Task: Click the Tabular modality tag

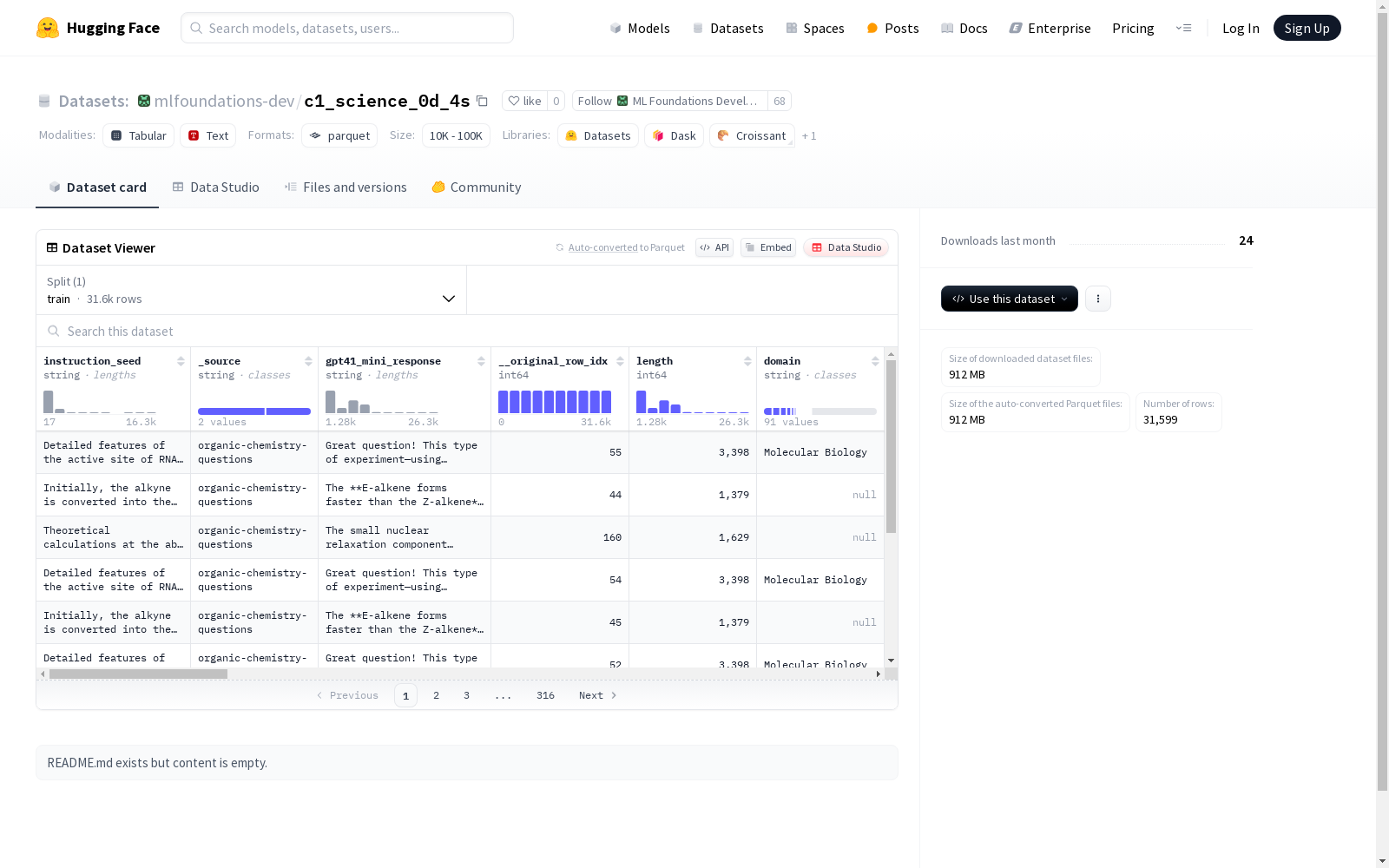Action: click(x=139, y=135)
